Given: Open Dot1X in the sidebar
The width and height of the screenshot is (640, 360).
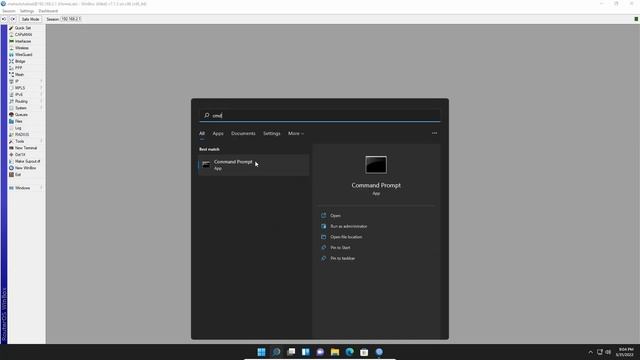Looking at the screenshot, I should (x=20, y=155).
